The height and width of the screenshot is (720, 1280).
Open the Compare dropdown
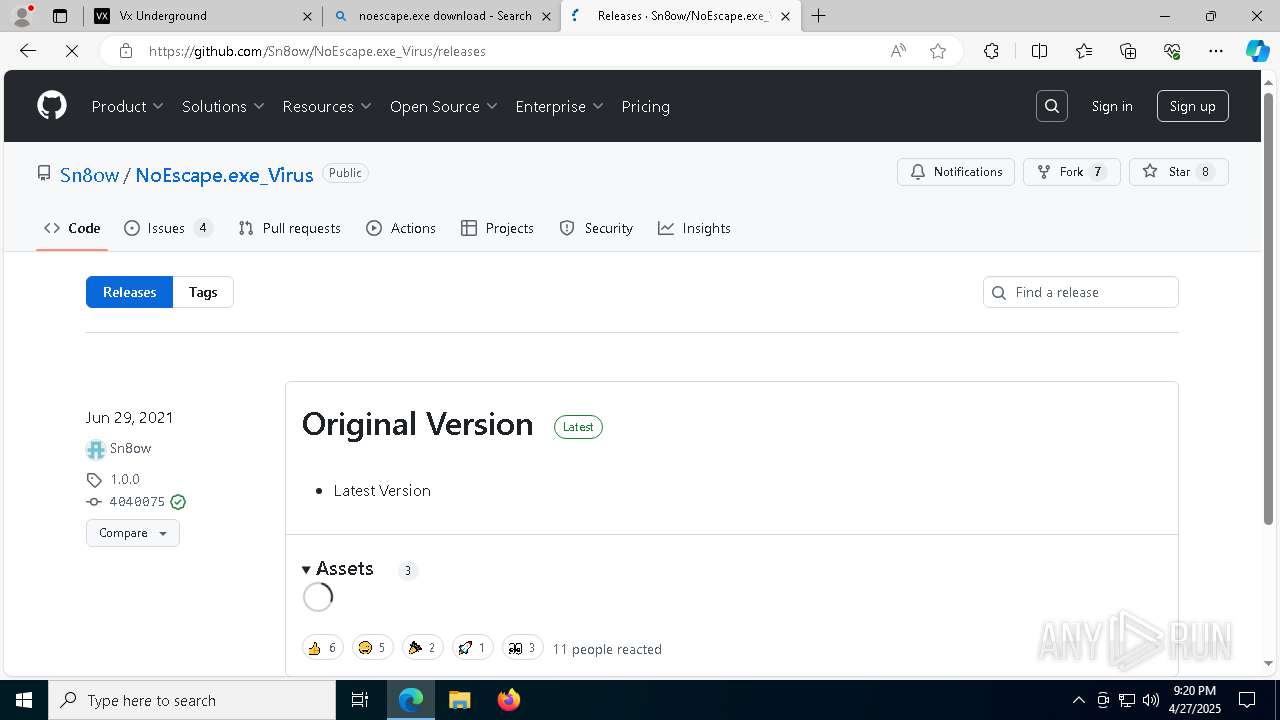pos(133,533)
